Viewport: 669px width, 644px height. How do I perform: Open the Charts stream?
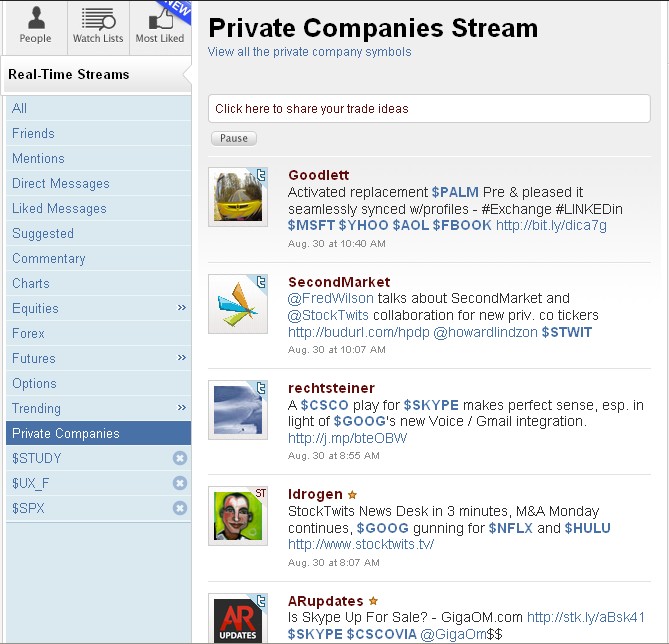click(x=99, y=283)
